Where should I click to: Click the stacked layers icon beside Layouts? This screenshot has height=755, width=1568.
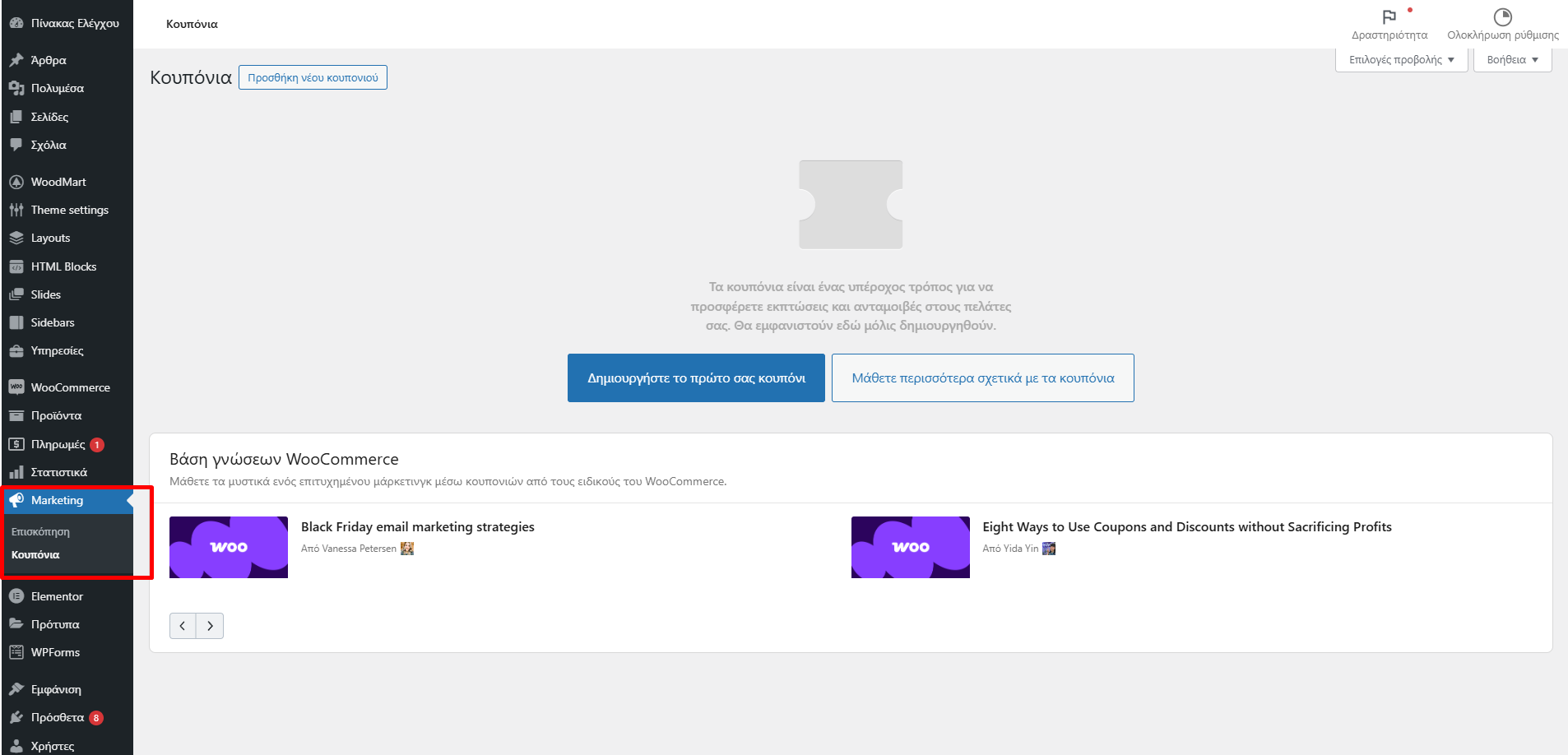pyautogui.click(x=16, y=238)
